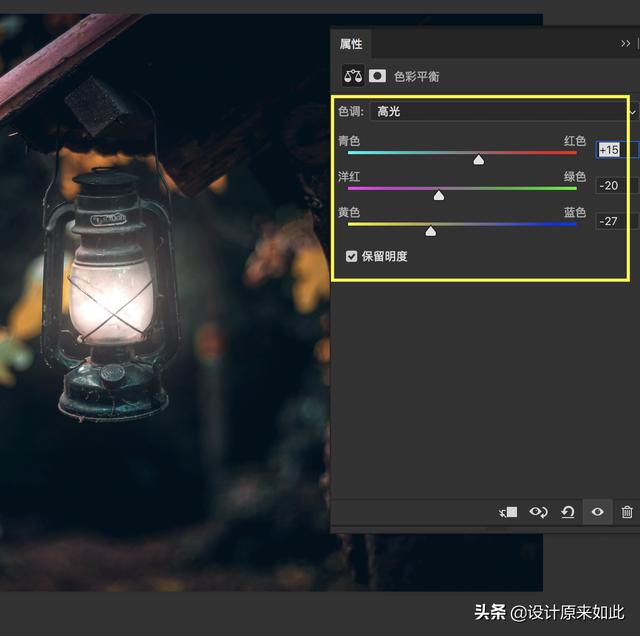
Task: Click the Color Balance scales icon
Action: pos(353,76)
